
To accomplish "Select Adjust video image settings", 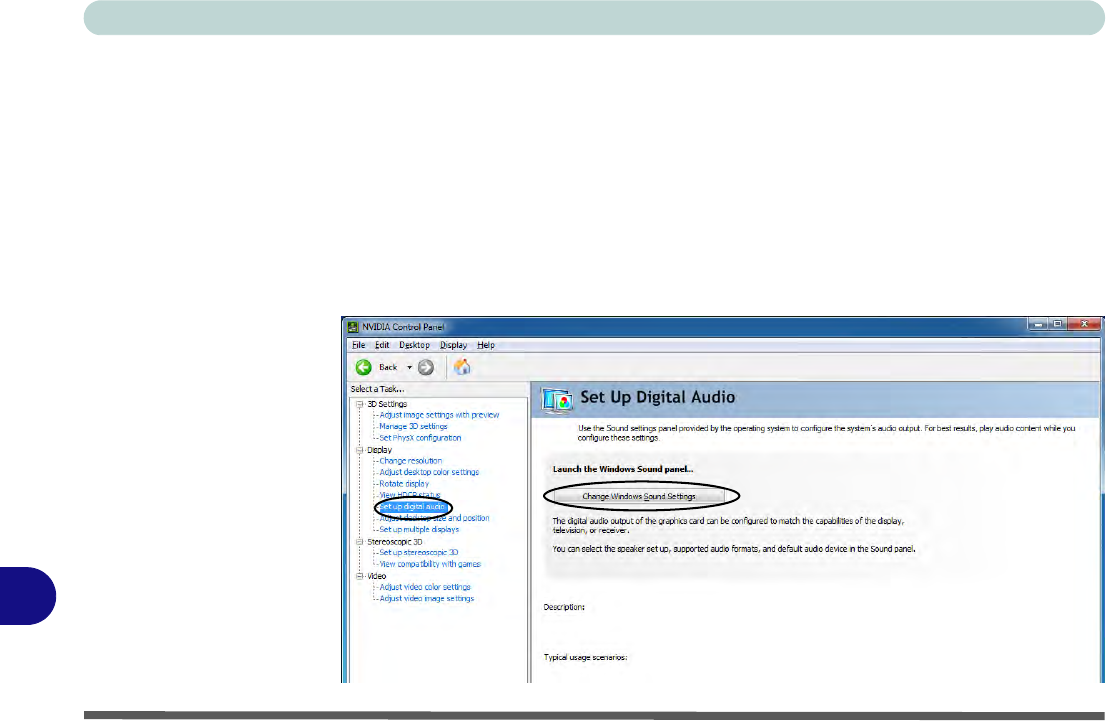I will pyautogui.click(x=427, y=598).
